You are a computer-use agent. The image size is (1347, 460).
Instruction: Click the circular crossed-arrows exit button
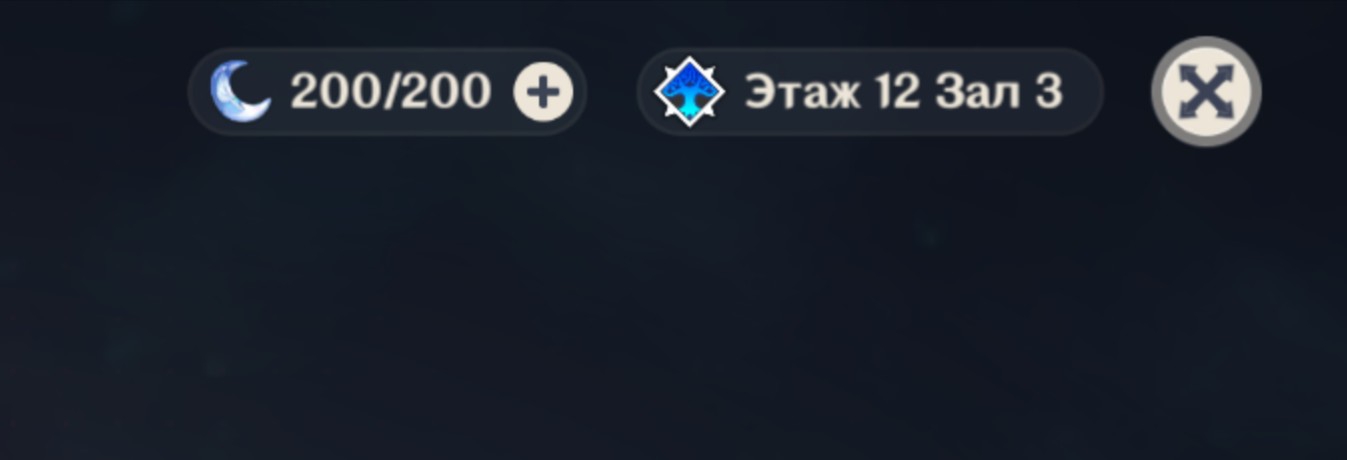coord(1206,92)
